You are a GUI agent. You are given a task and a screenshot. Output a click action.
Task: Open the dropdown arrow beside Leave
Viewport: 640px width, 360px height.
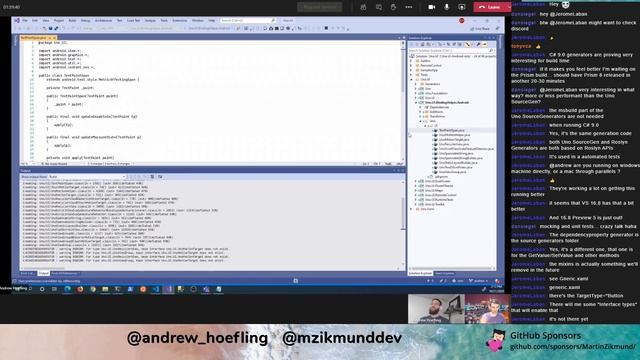[509, 7]
